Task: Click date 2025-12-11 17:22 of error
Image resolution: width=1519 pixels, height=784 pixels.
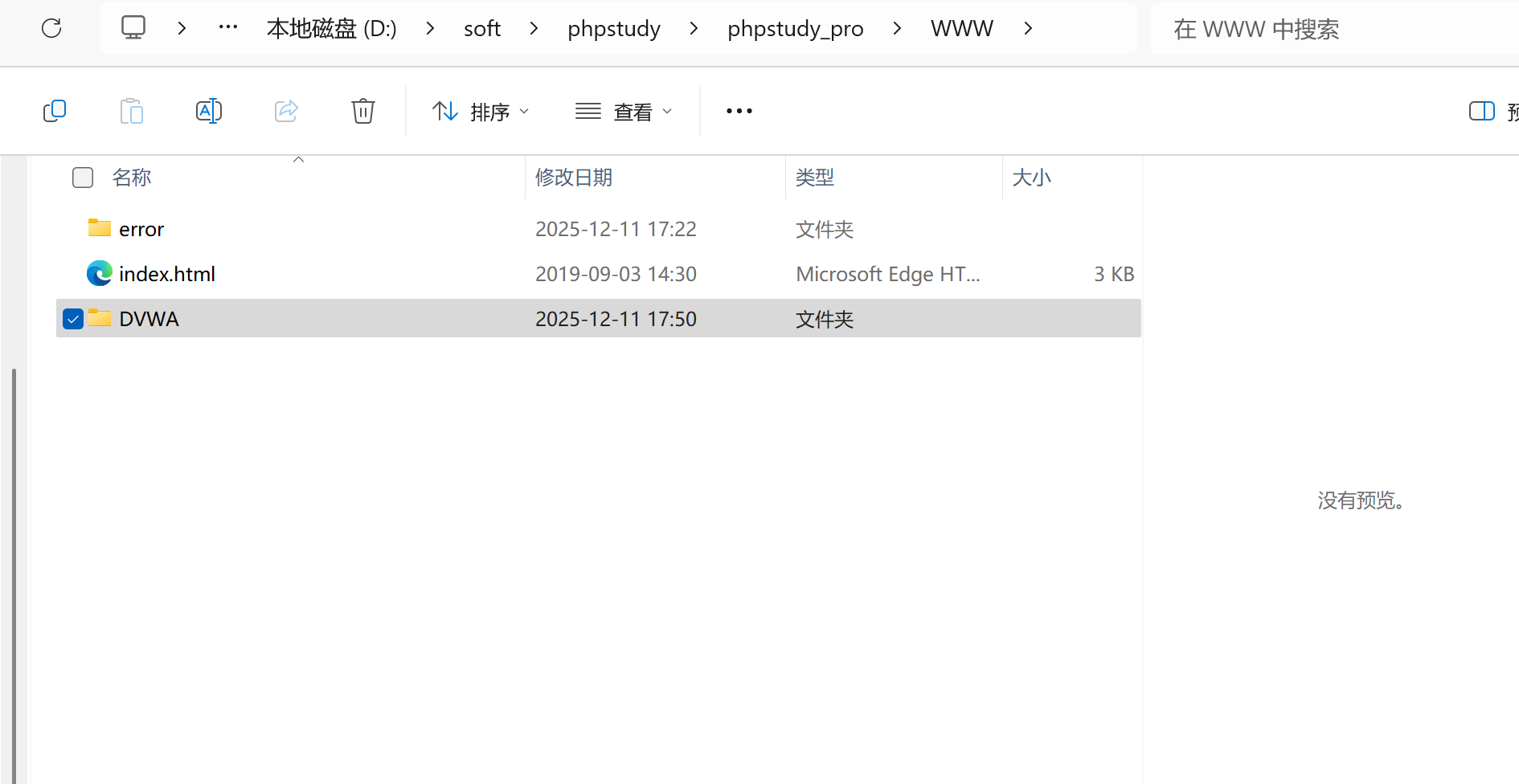Action: point(616,229)
